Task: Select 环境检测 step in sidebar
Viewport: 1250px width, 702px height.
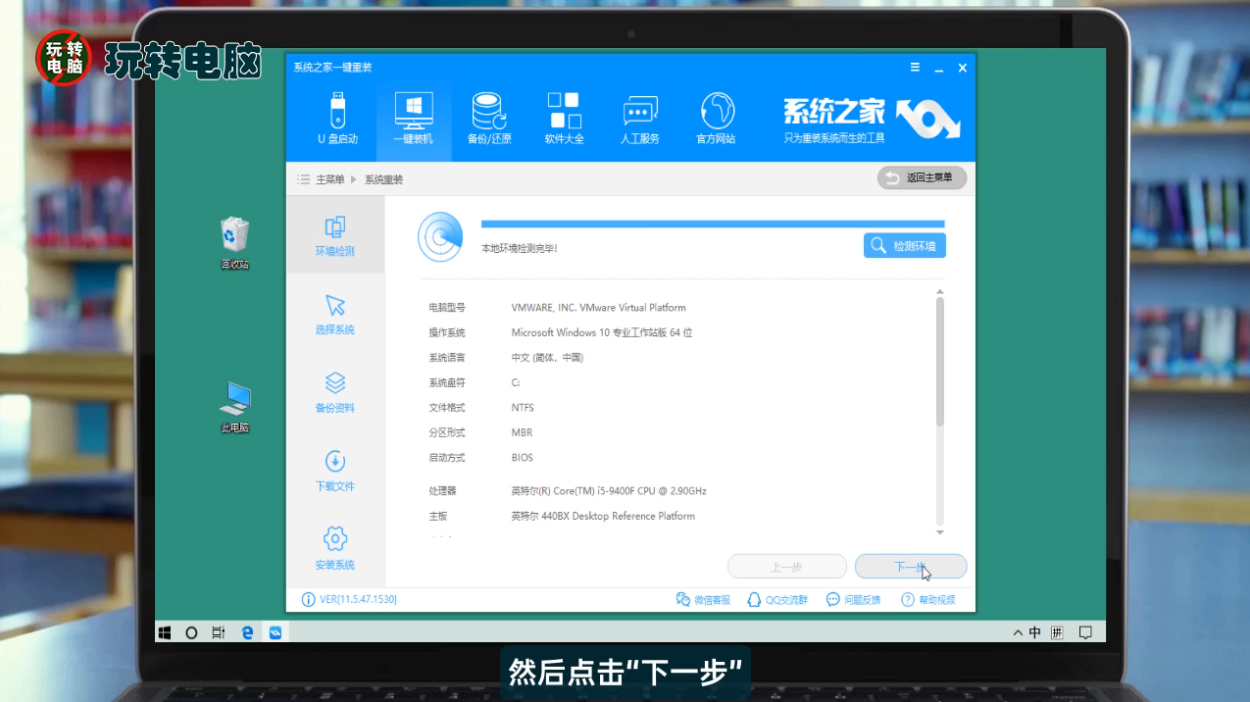Action: pos(335,235)
